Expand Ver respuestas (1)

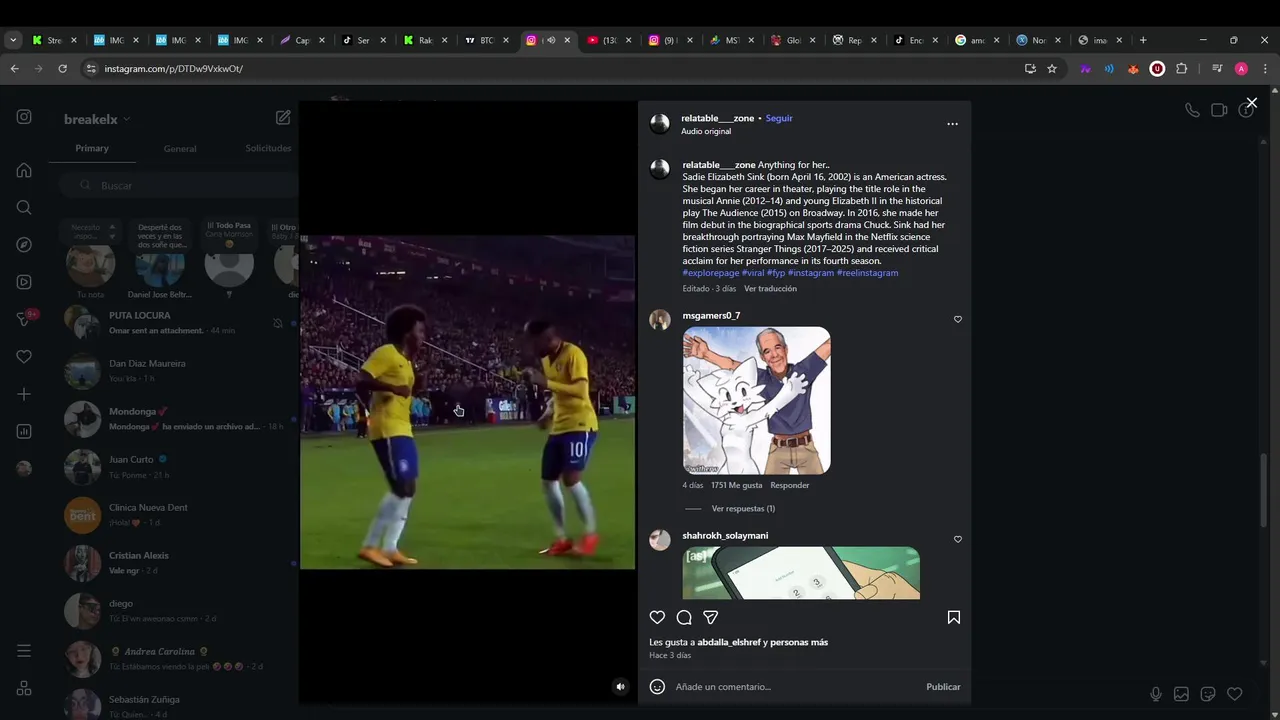[743, 508]
